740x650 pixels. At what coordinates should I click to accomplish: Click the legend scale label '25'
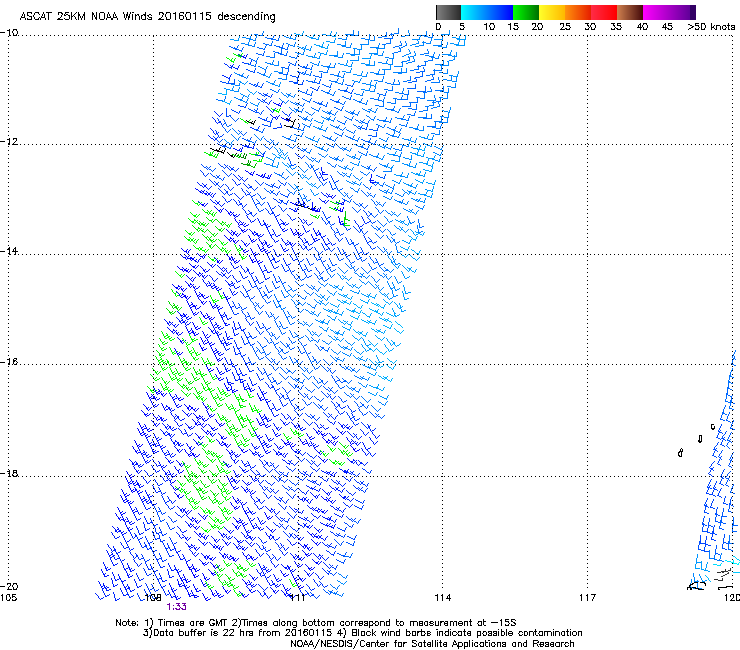tap(564, 27)
